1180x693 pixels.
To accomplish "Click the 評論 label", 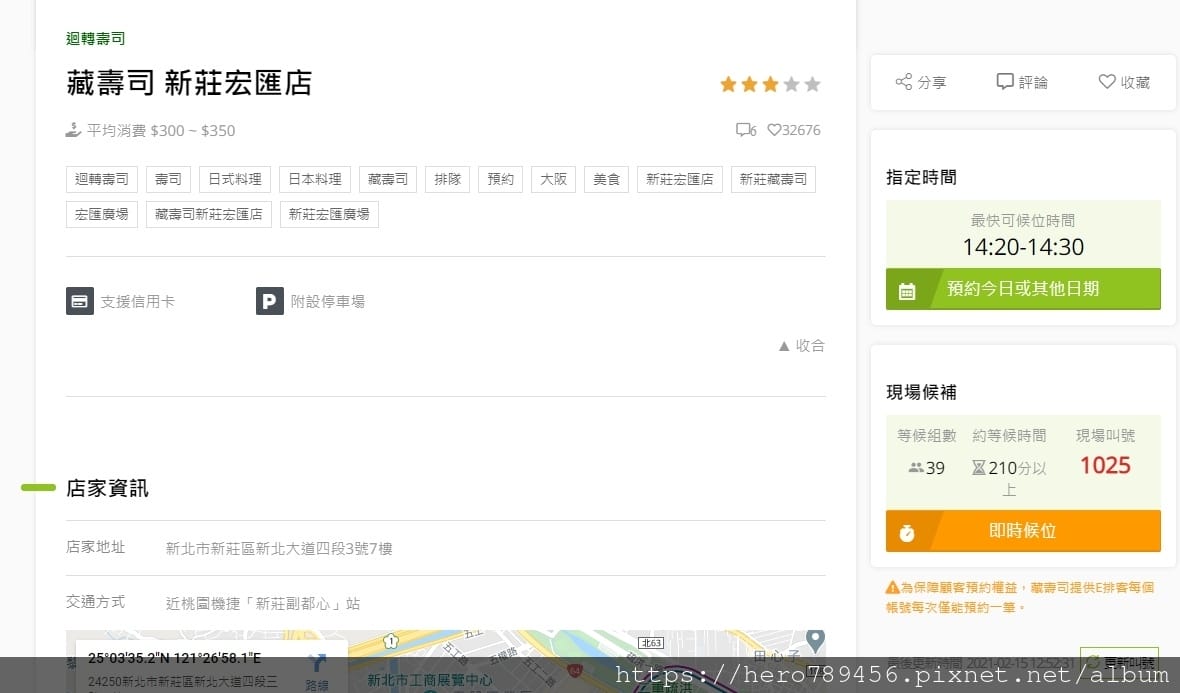I will tap(1033, 82).
